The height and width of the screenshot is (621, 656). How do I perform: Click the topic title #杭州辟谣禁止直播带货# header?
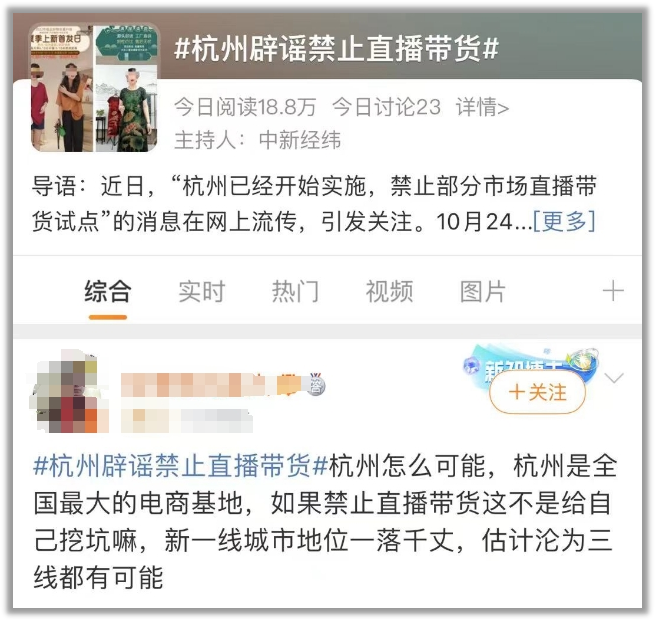point(336,49)
